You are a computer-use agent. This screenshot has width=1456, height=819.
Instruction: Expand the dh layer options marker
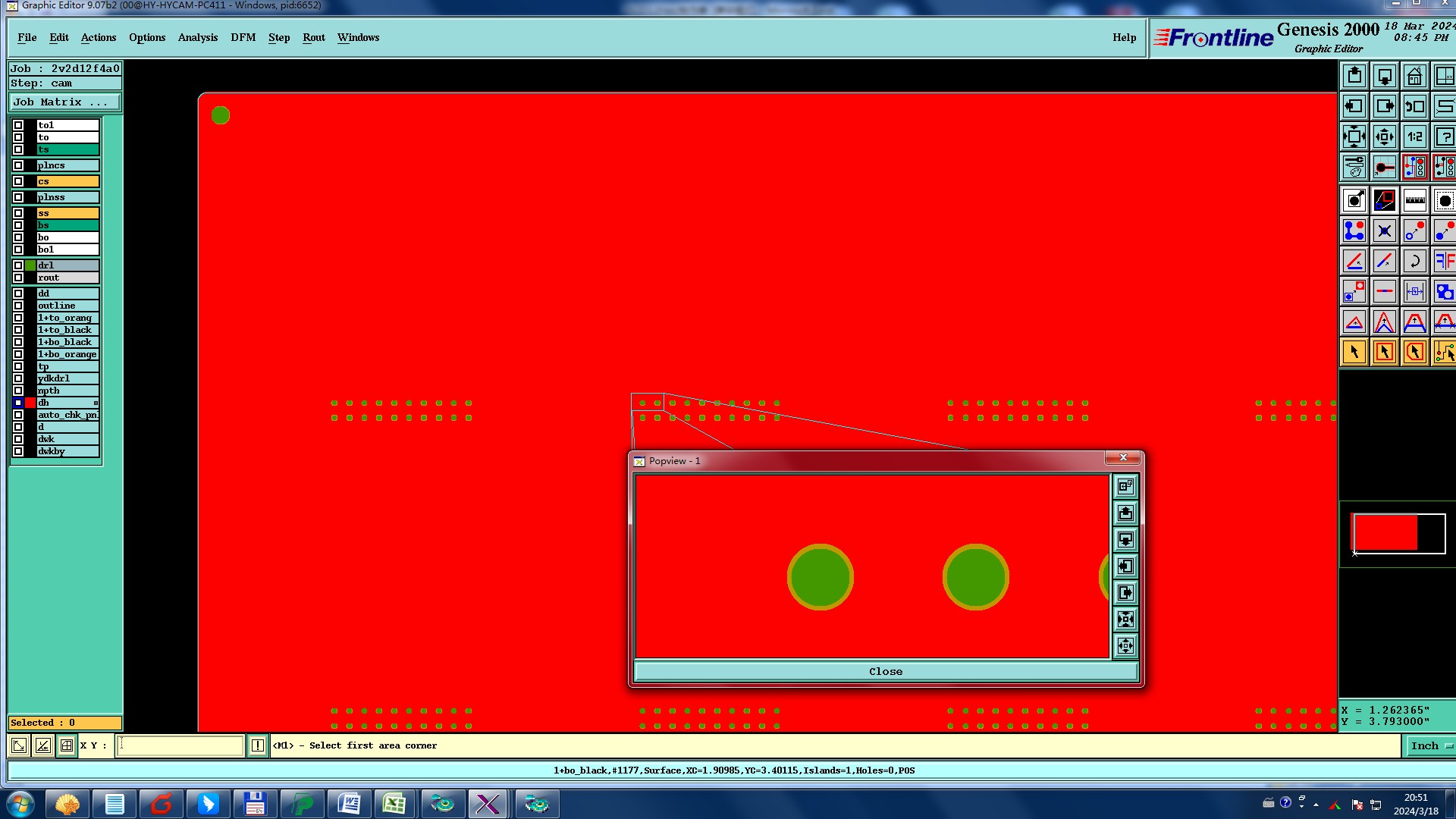tap(96, 403)
